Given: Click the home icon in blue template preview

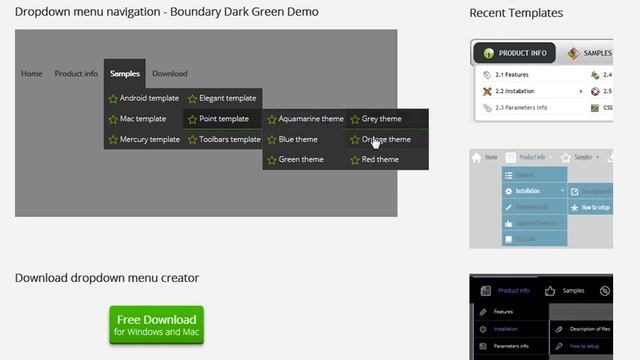Looking at the screenshot, I should [477, 158].
